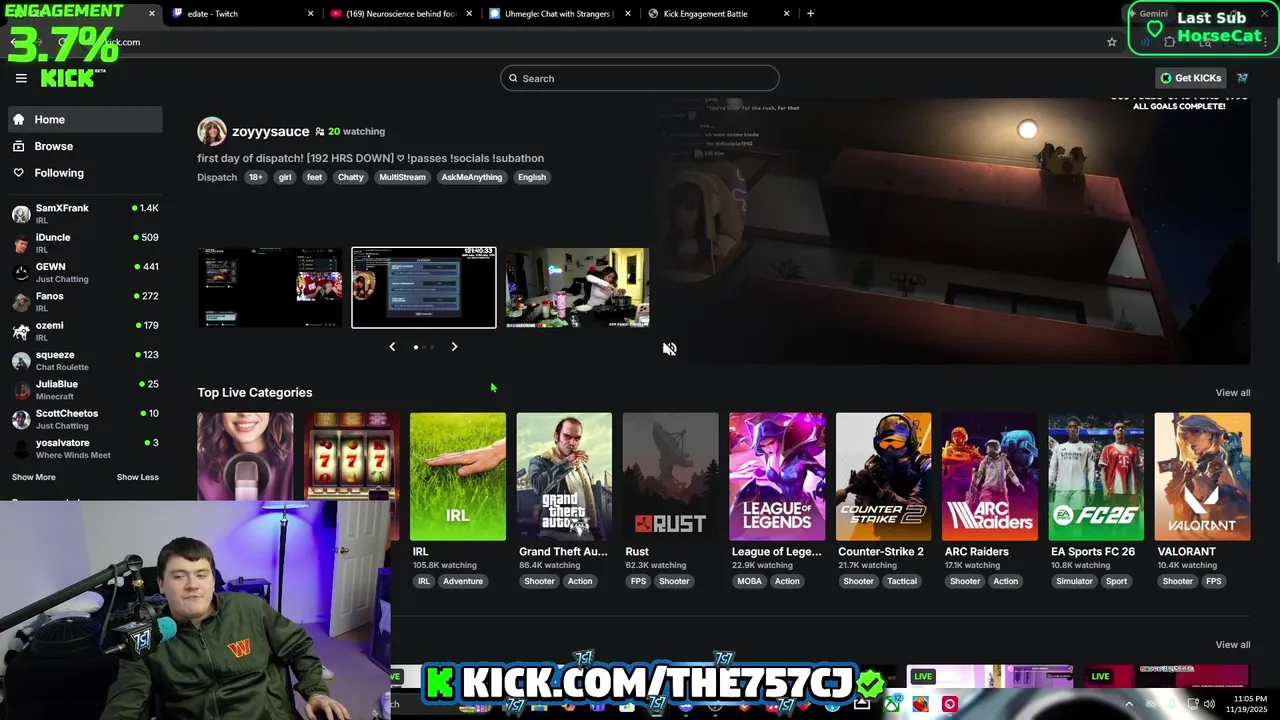Viewport: 1280px width, 720px height.
Task: Show hidden system tray icons chevron
Action: pos(1129,704)
